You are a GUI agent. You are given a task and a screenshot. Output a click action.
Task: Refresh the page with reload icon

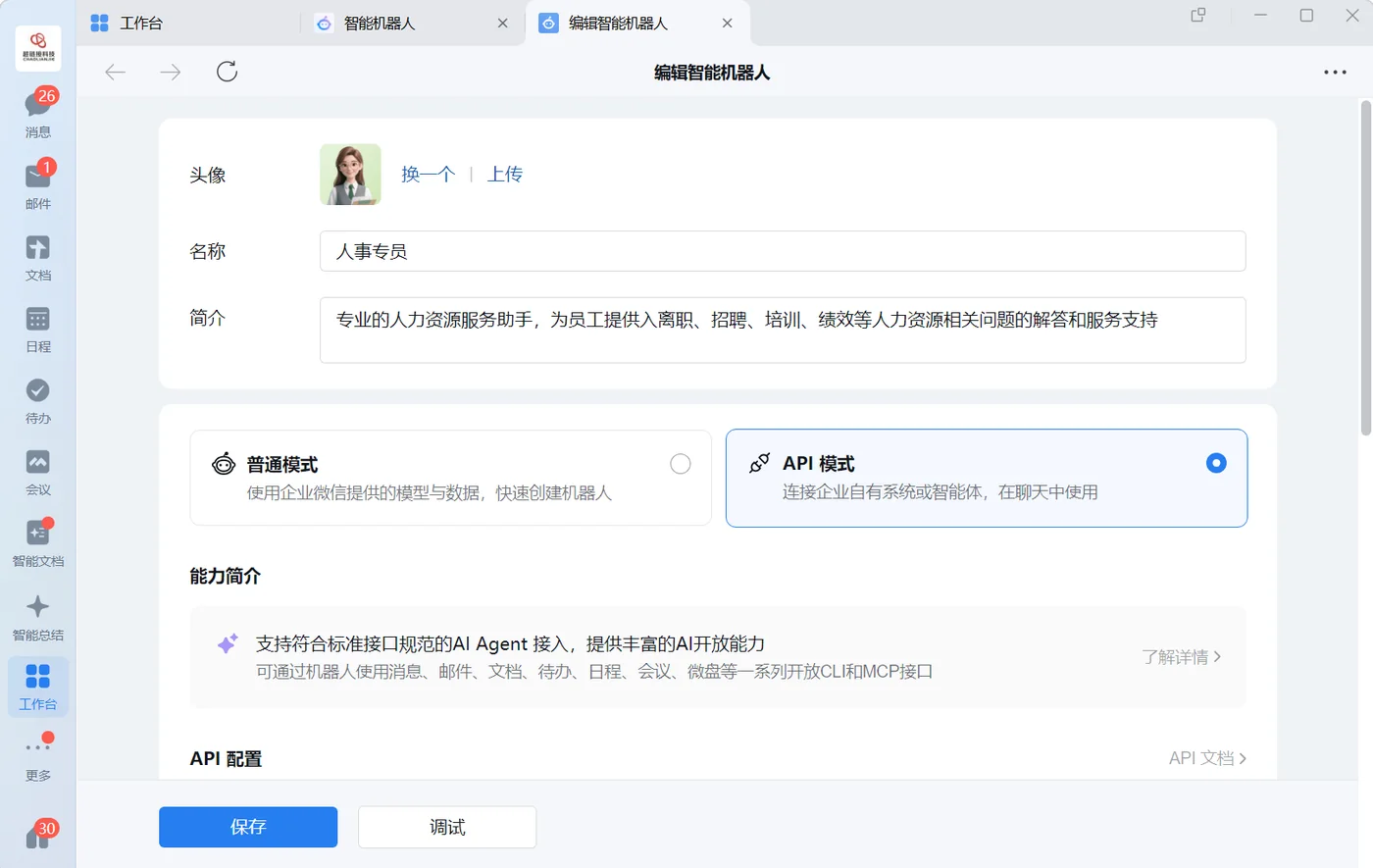(227, 72)
